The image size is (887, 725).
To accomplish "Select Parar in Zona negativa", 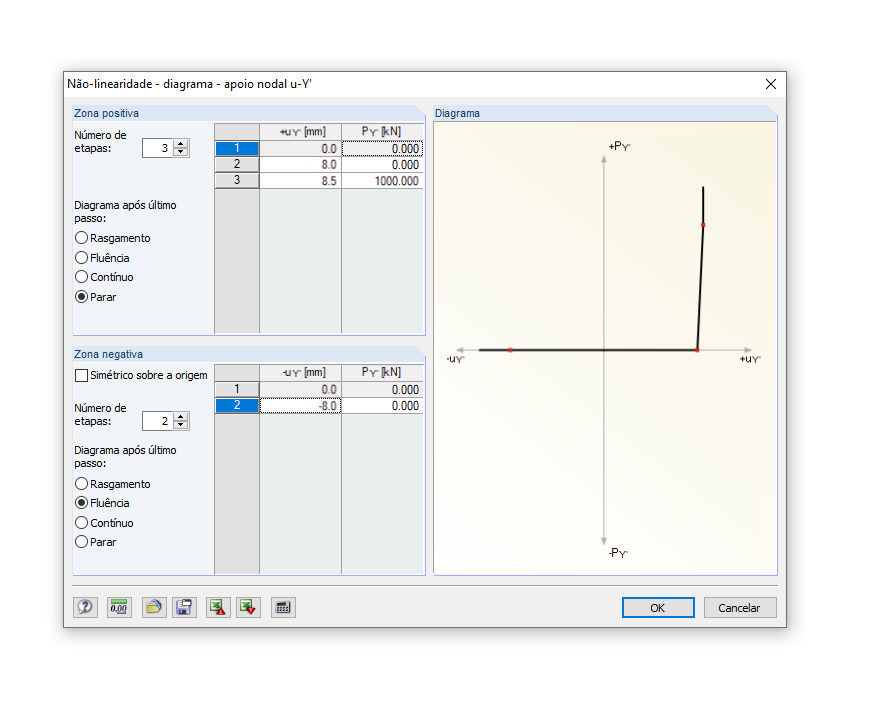I will point(81,542).
